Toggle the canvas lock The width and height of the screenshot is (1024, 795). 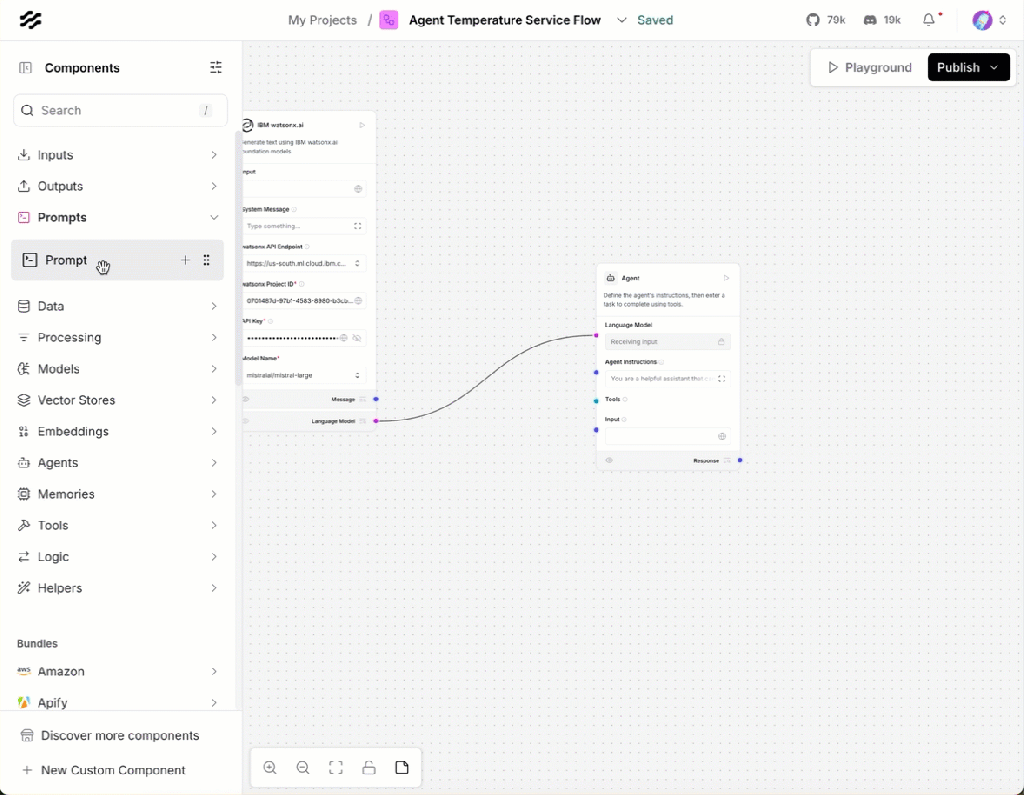[369, 767]
